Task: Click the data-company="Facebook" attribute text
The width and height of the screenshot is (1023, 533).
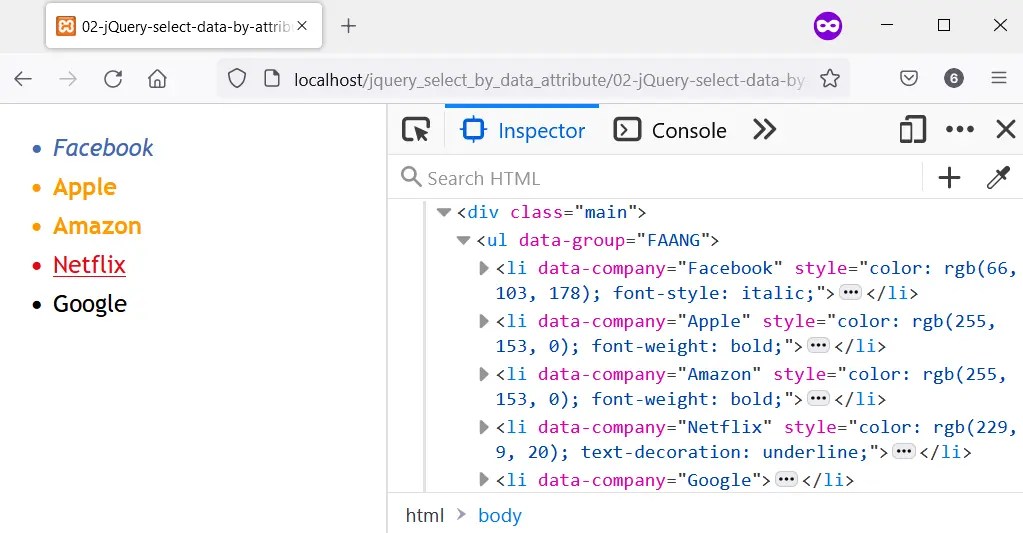Action: (660, 268)
